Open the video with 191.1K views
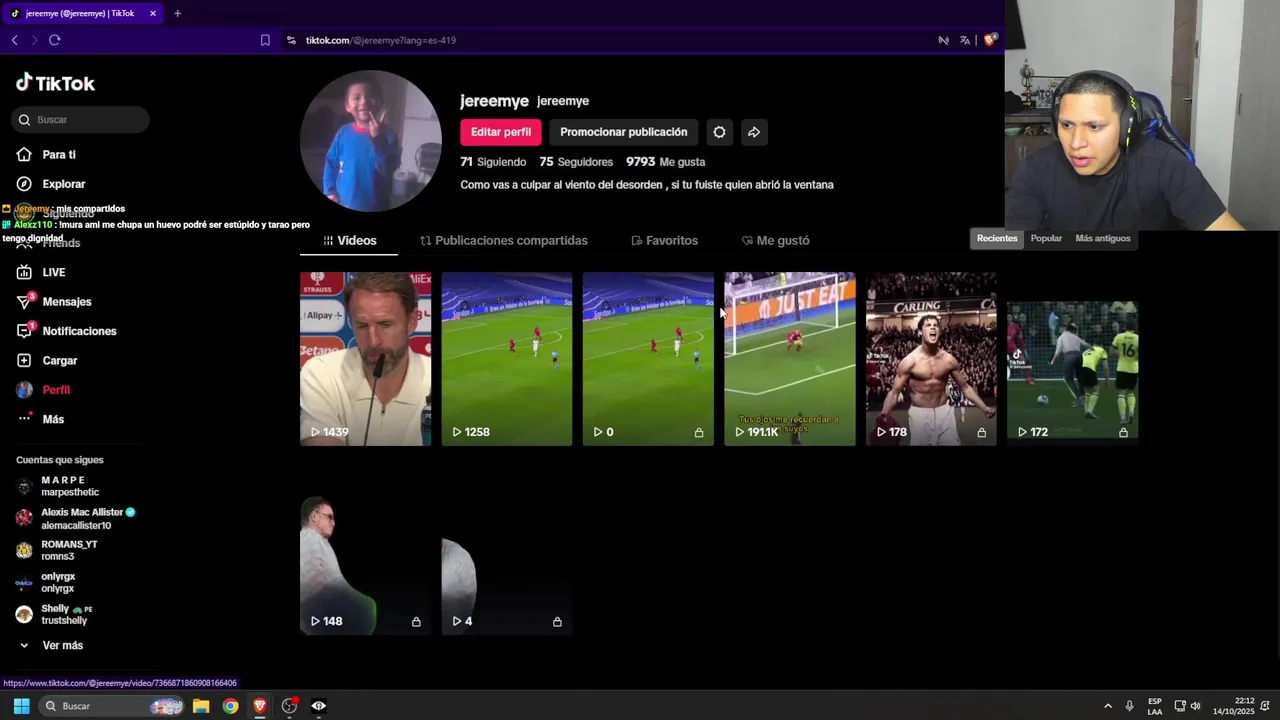The height and width of the screenshot is (720, 1280). click(790, 358)
